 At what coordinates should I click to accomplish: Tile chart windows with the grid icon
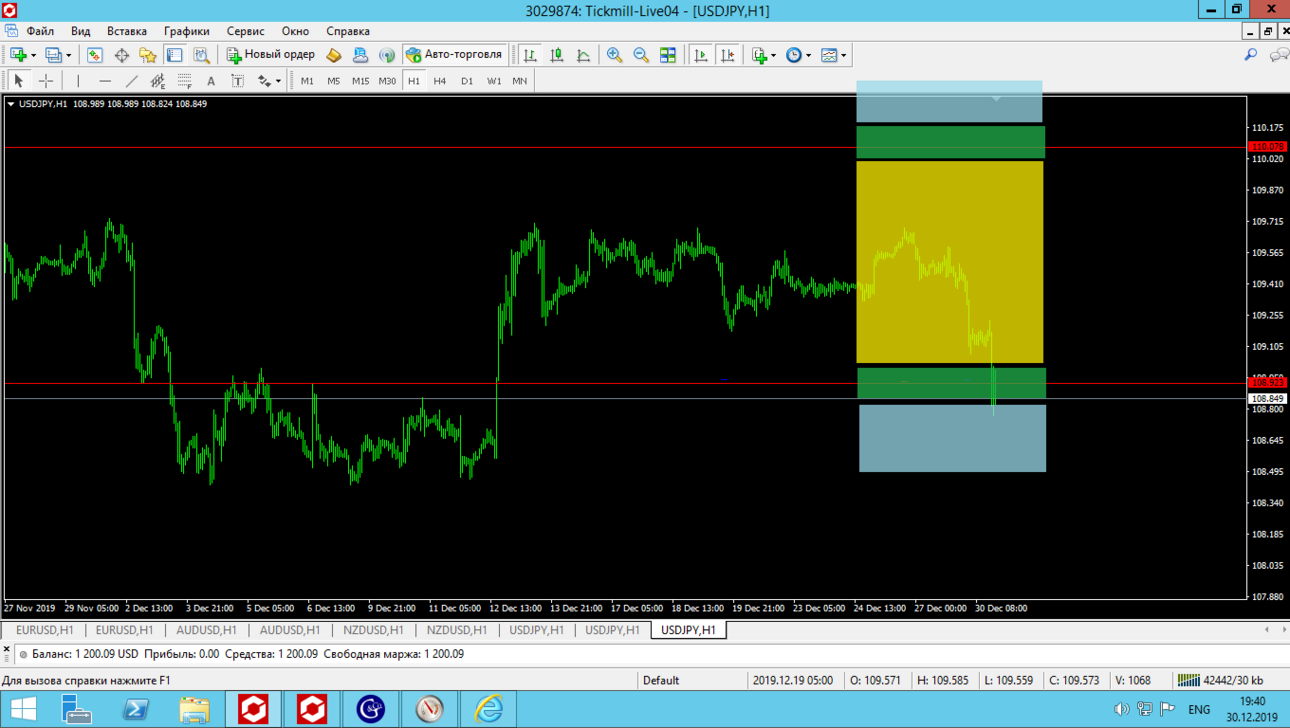coord(668,55)
